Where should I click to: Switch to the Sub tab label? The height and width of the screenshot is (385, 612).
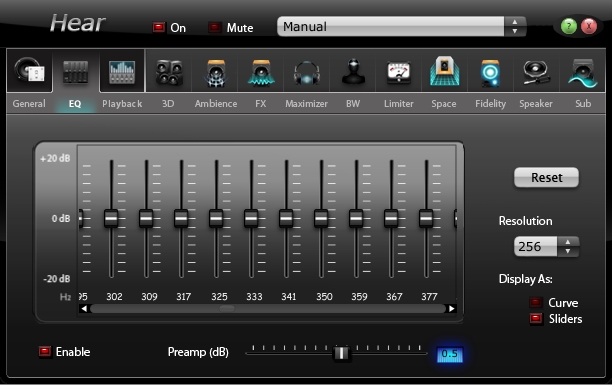583,103
